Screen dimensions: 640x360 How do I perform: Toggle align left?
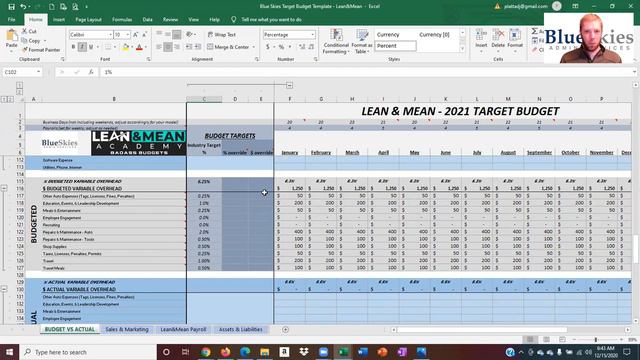159,47
